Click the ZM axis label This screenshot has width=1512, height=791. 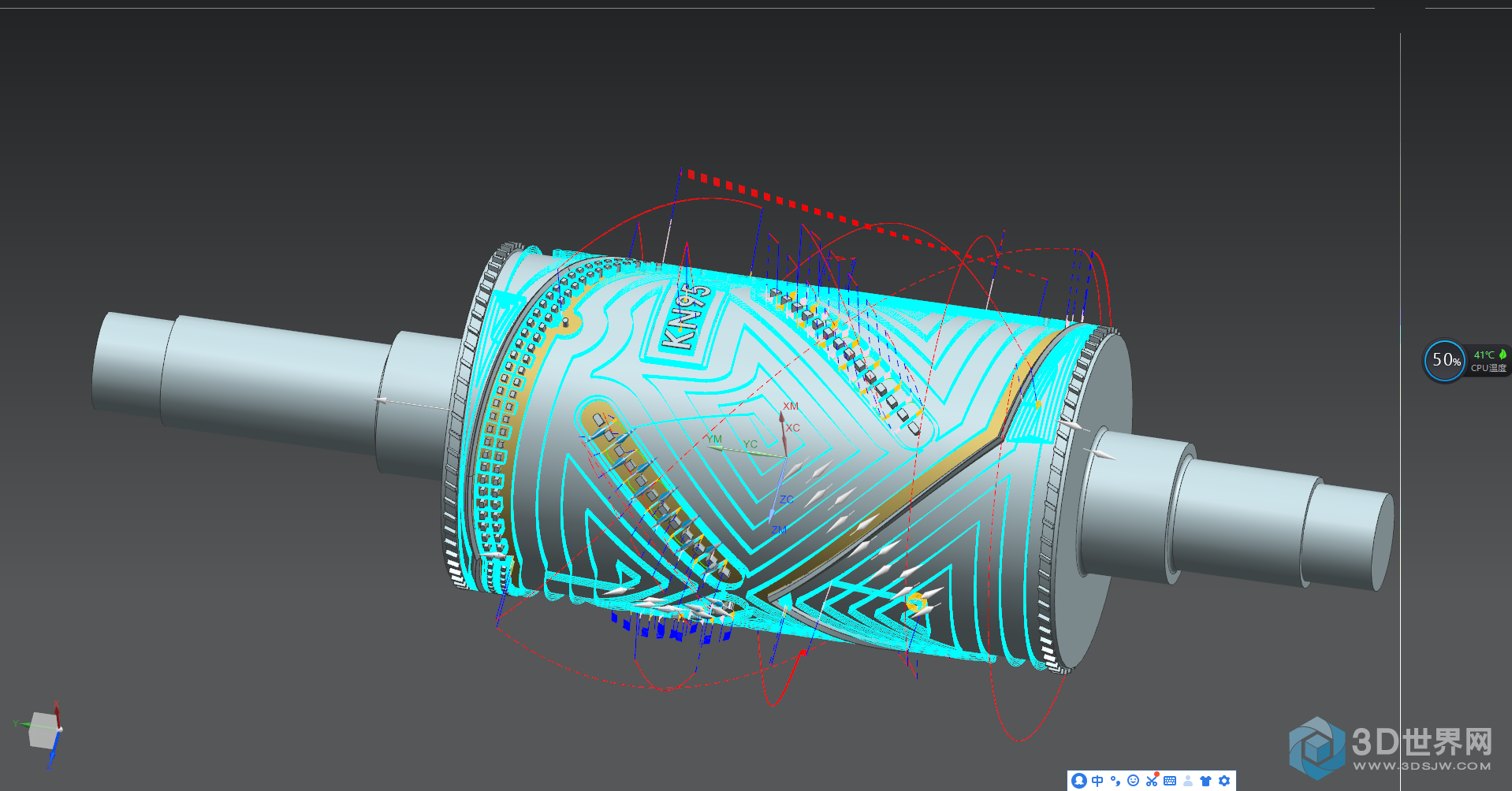pyautogui.click(x=779, y=530)
